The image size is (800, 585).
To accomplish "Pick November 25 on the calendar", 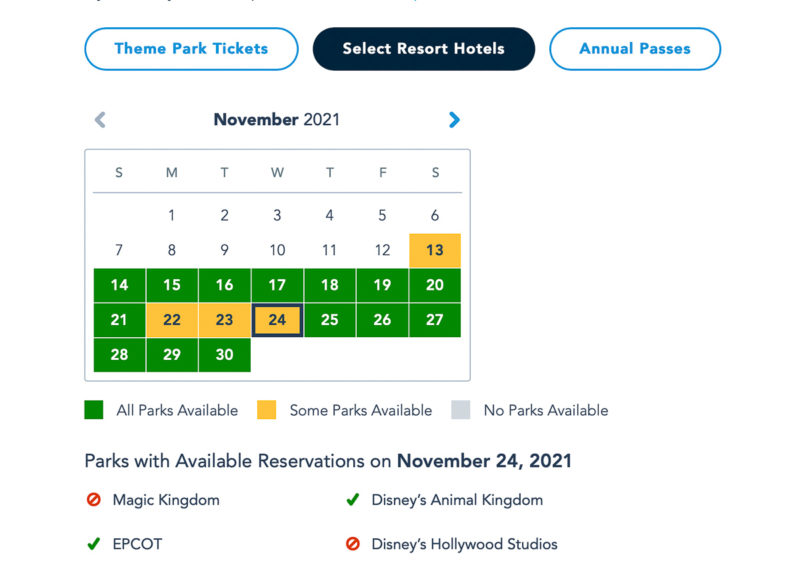I will [330, 320].
